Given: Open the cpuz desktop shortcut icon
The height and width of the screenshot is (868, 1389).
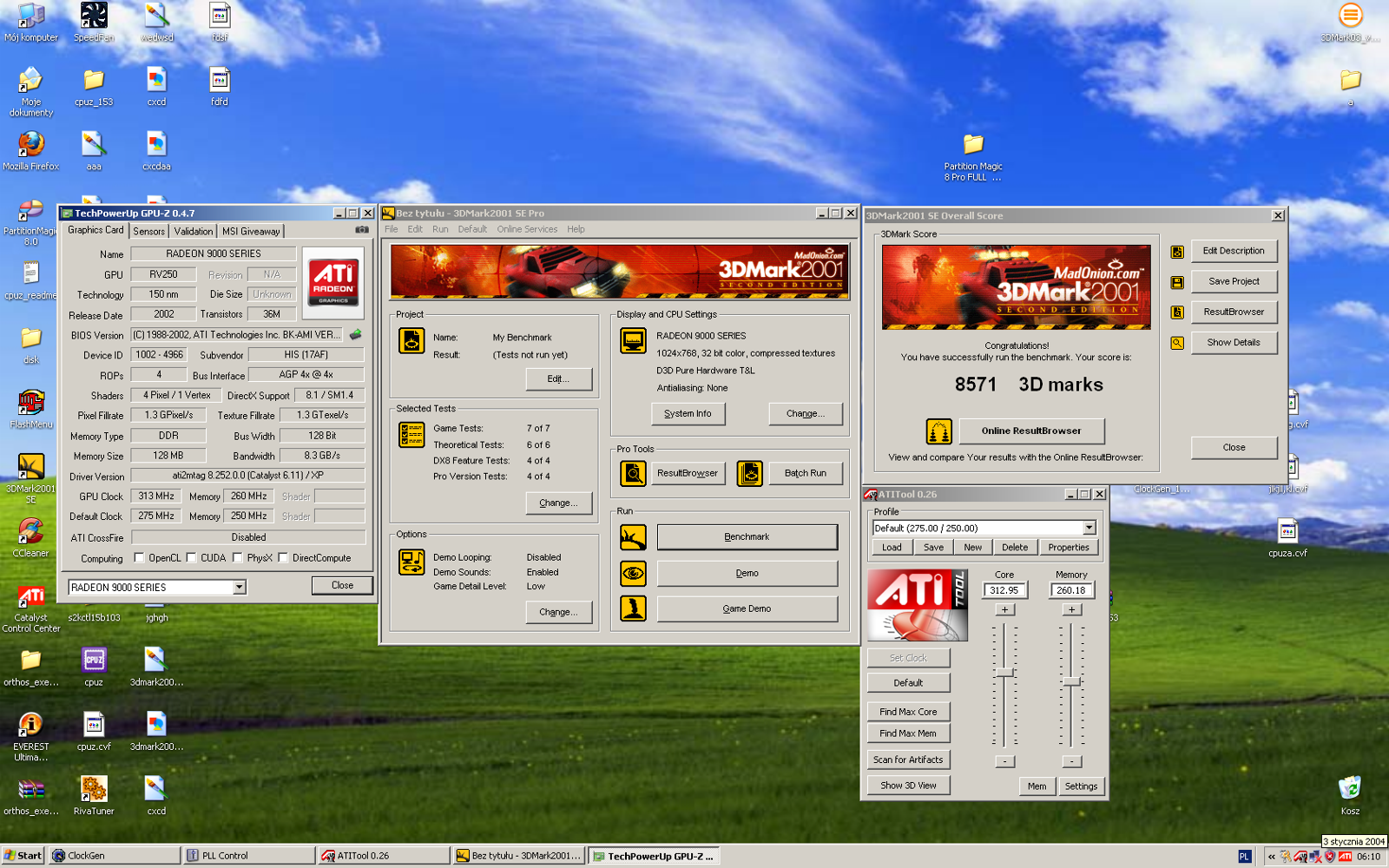Looking at the screenshot, I should tap(94, 667).
